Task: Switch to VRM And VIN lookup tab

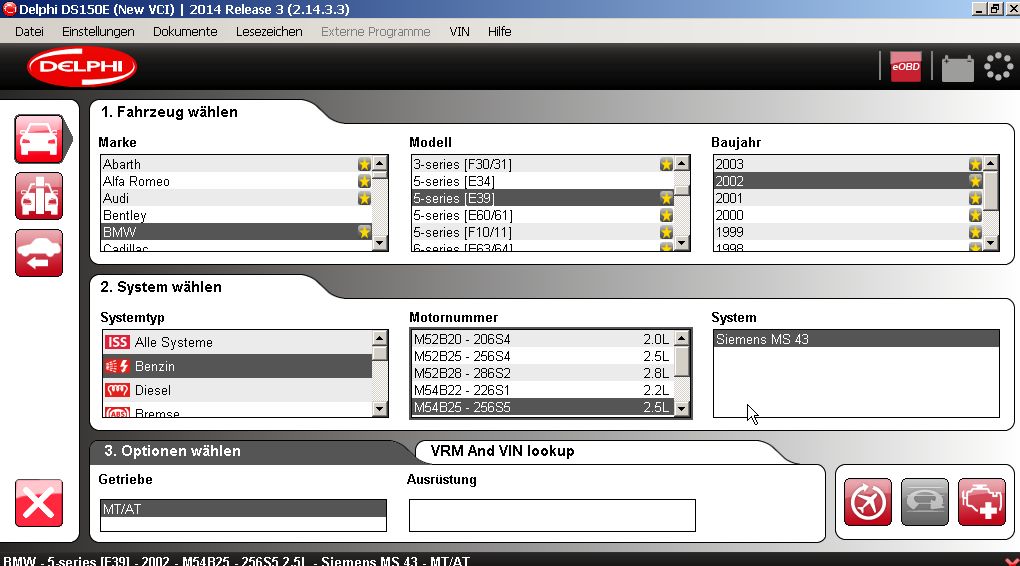Action: (x=502, y=451)
